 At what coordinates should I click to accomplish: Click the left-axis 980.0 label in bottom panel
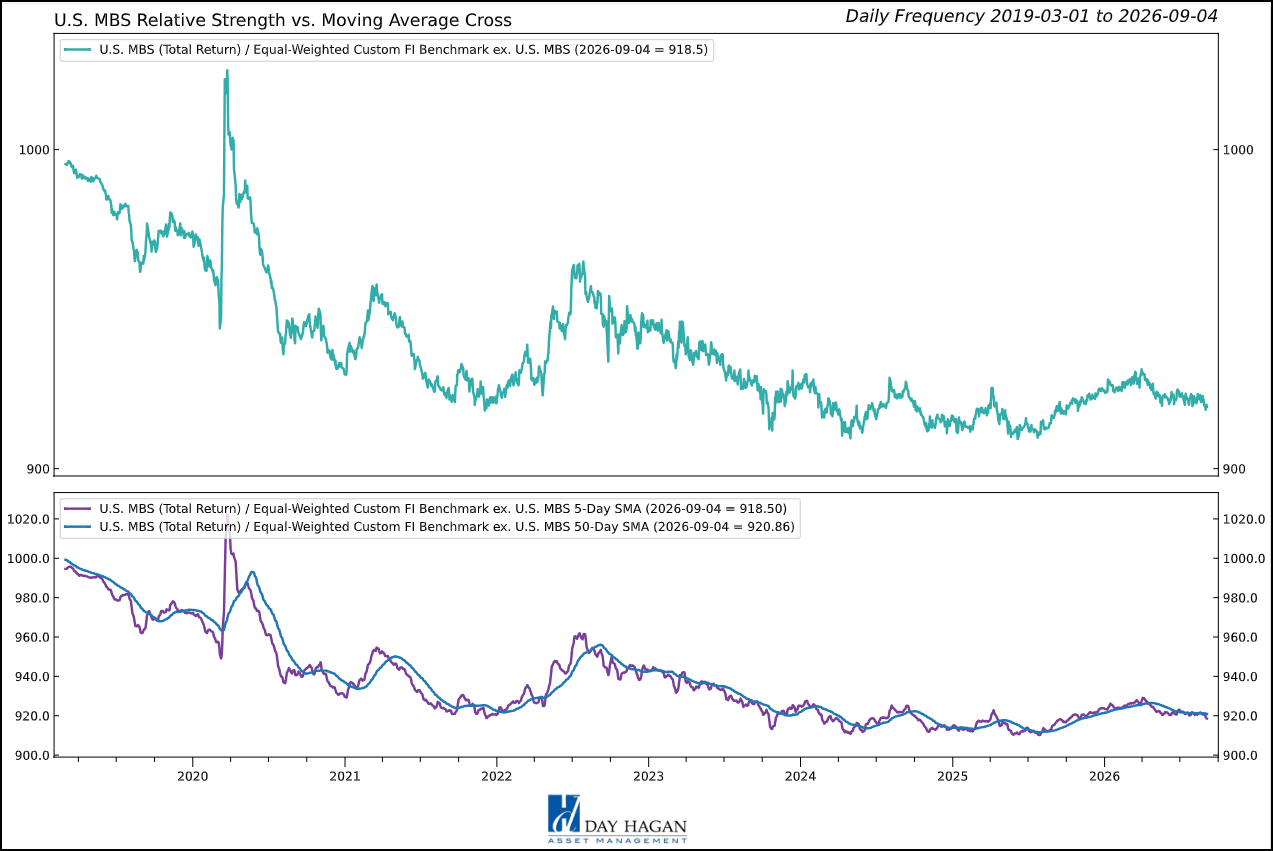[30, 598]
